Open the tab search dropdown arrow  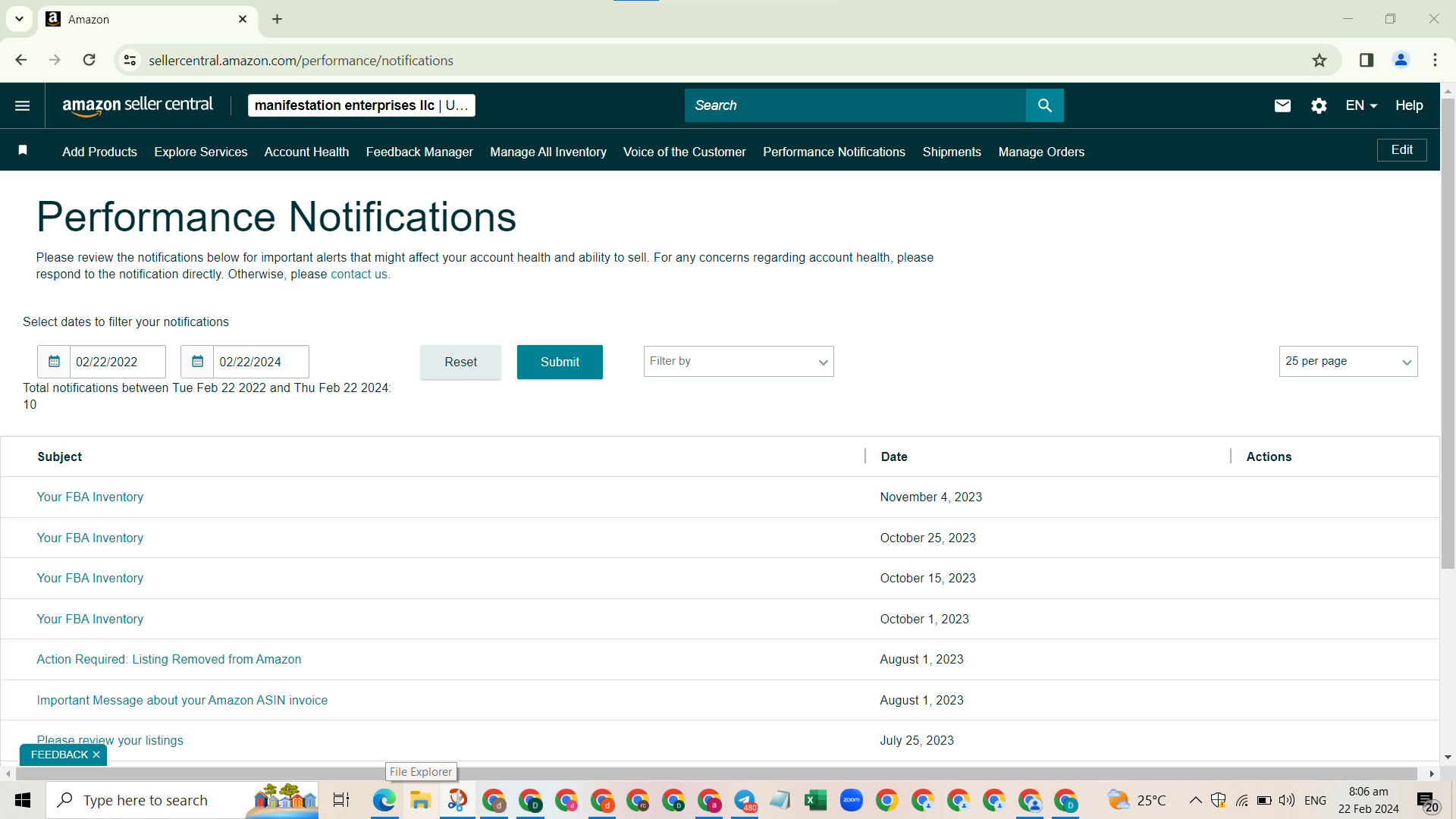tap(19, 19)
